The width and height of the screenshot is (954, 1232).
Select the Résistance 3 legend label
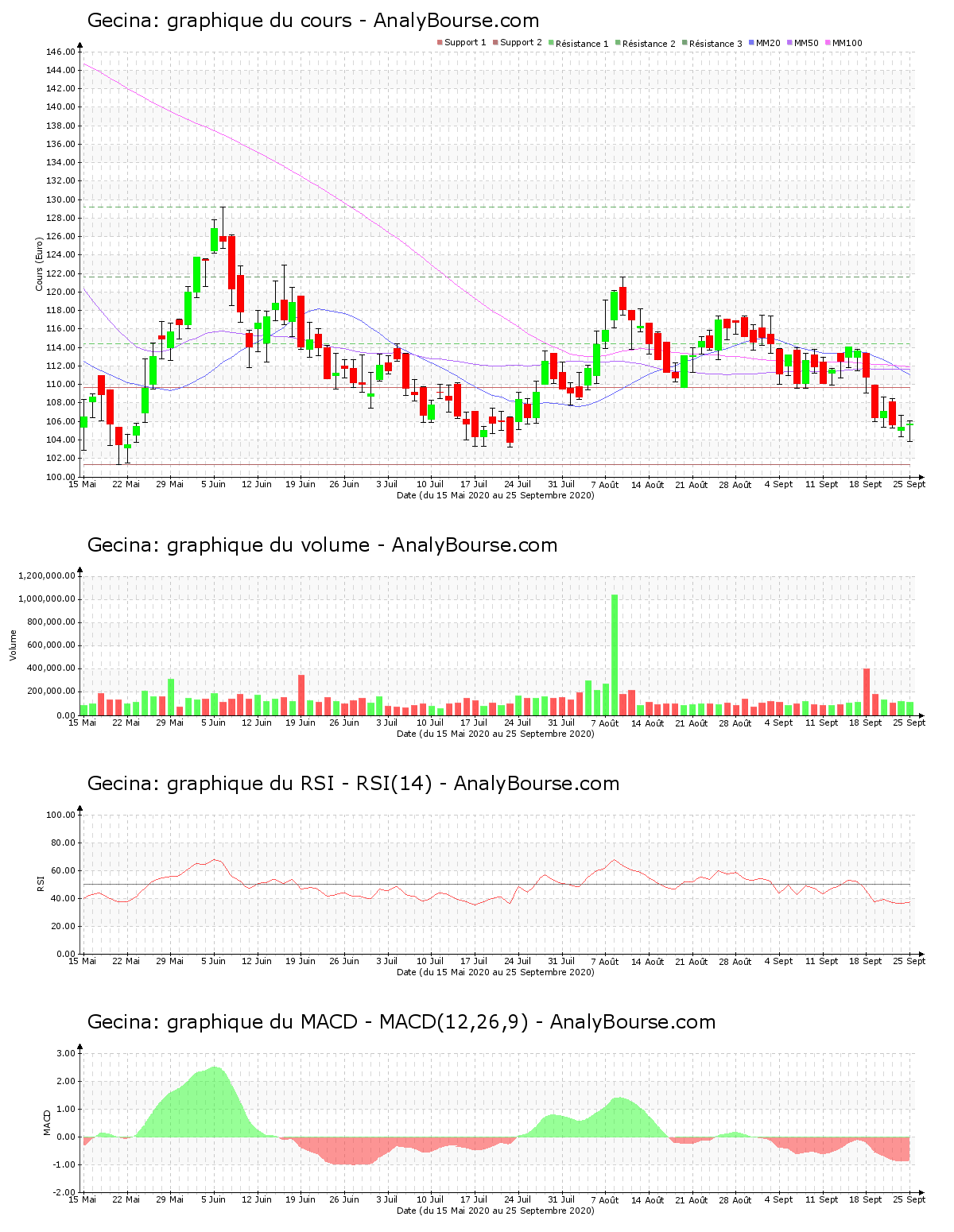coord(715,43)
